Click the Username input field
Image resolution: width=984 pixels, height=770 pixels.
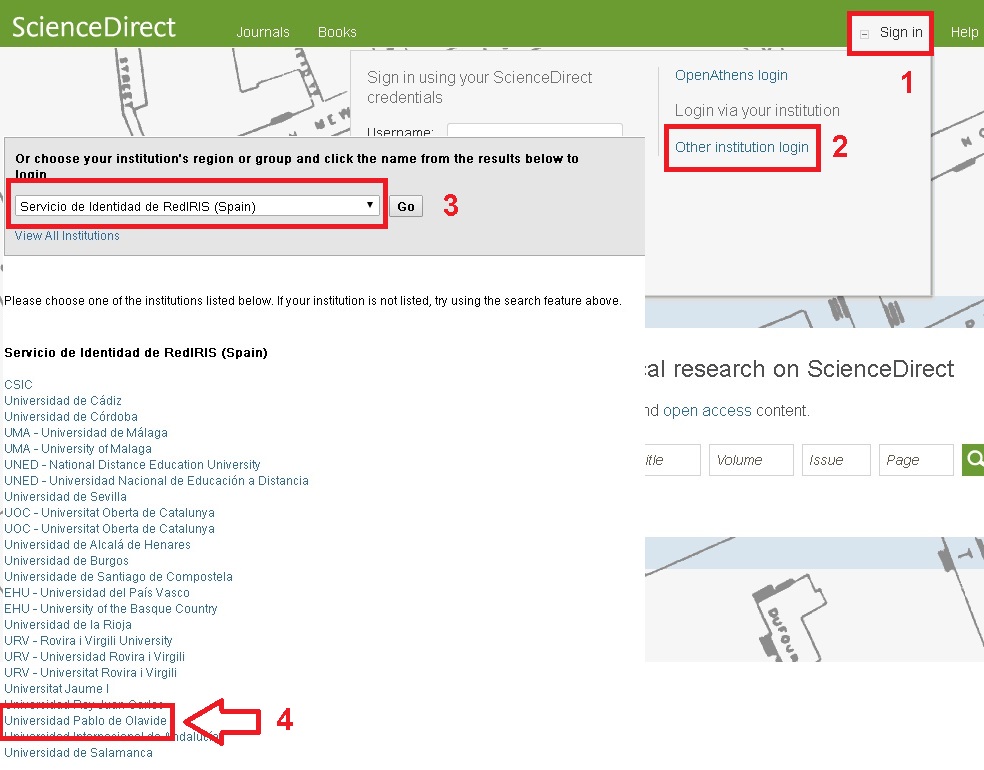tap(535, 130)
